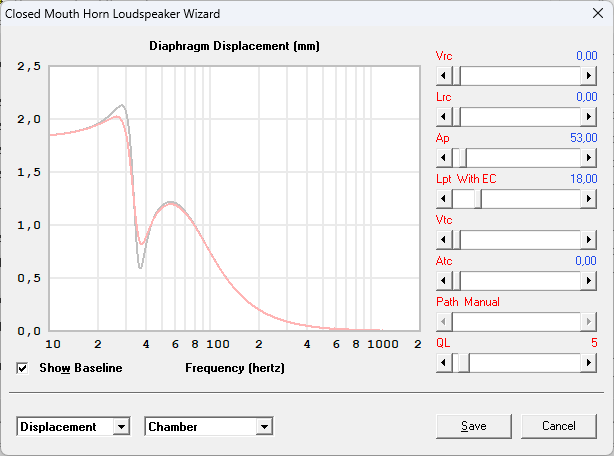Decrease Vrc with left scroll arrow

pos(444,76)
